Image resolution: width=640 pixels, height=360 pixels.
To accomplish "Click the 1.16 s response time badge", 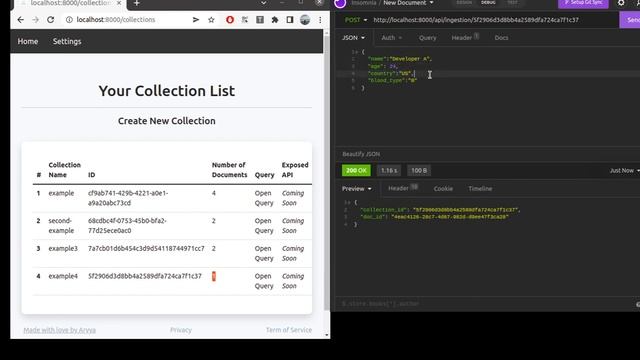I will (x=389, y=170).
